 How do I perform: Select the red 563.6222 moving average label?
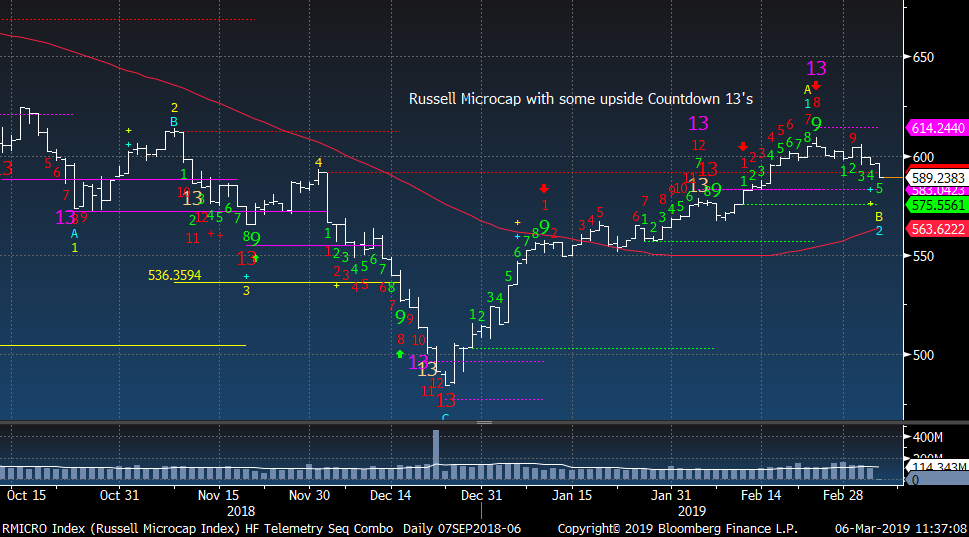pos(937,229)
